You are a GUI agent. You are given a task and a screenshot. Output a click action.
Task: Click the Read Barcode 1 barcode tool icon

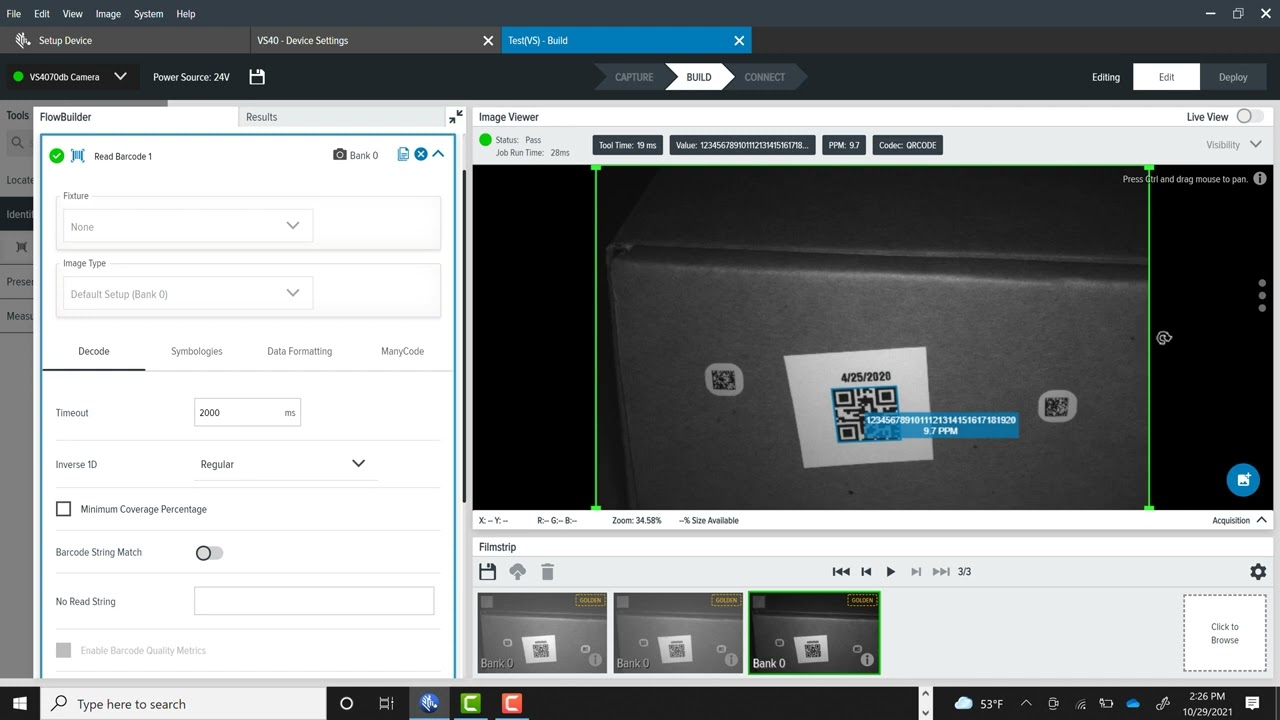click(77, 156)
